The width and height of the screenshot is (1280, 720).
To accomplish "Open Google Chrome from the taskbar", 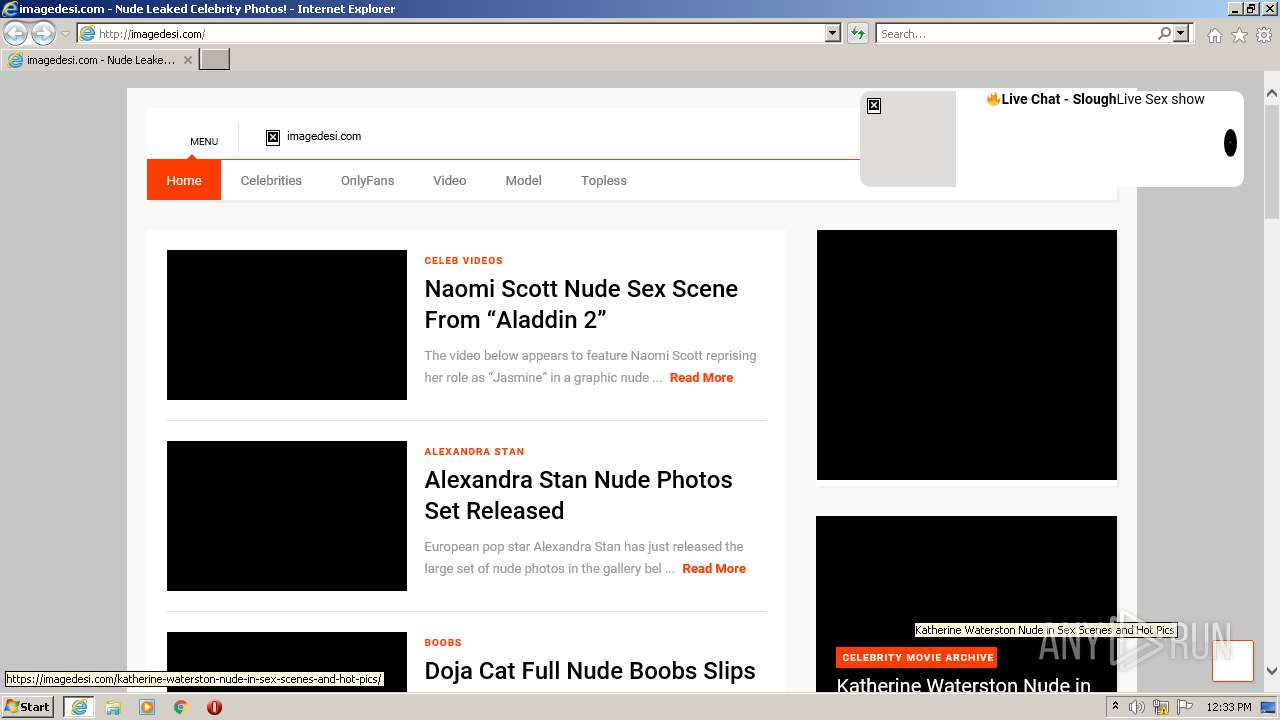I will (x=180, y=707).
